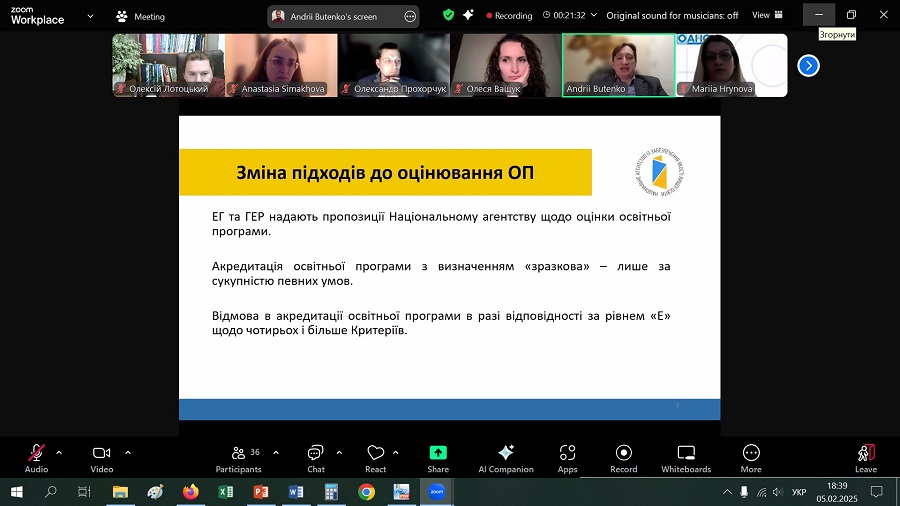Open screen share options (three dots) menu
The height and width of the screenshot is (506, 900).
[409, 16]
